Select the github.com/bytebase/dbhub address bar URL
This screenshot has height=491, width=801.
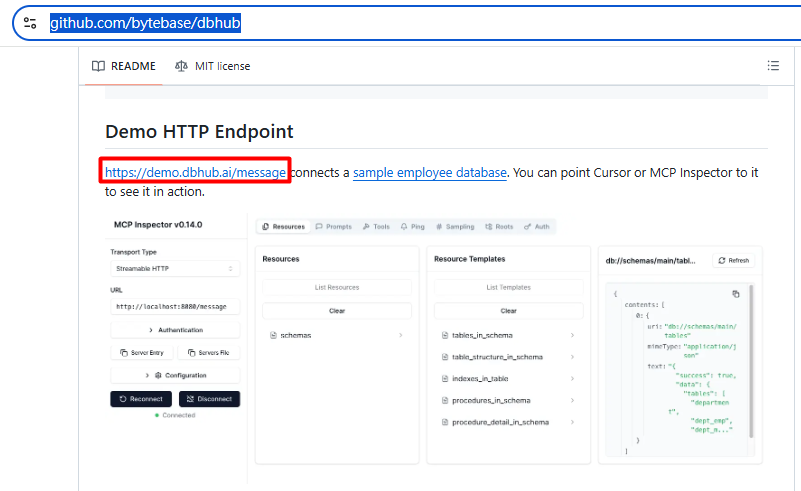[145, 23]
